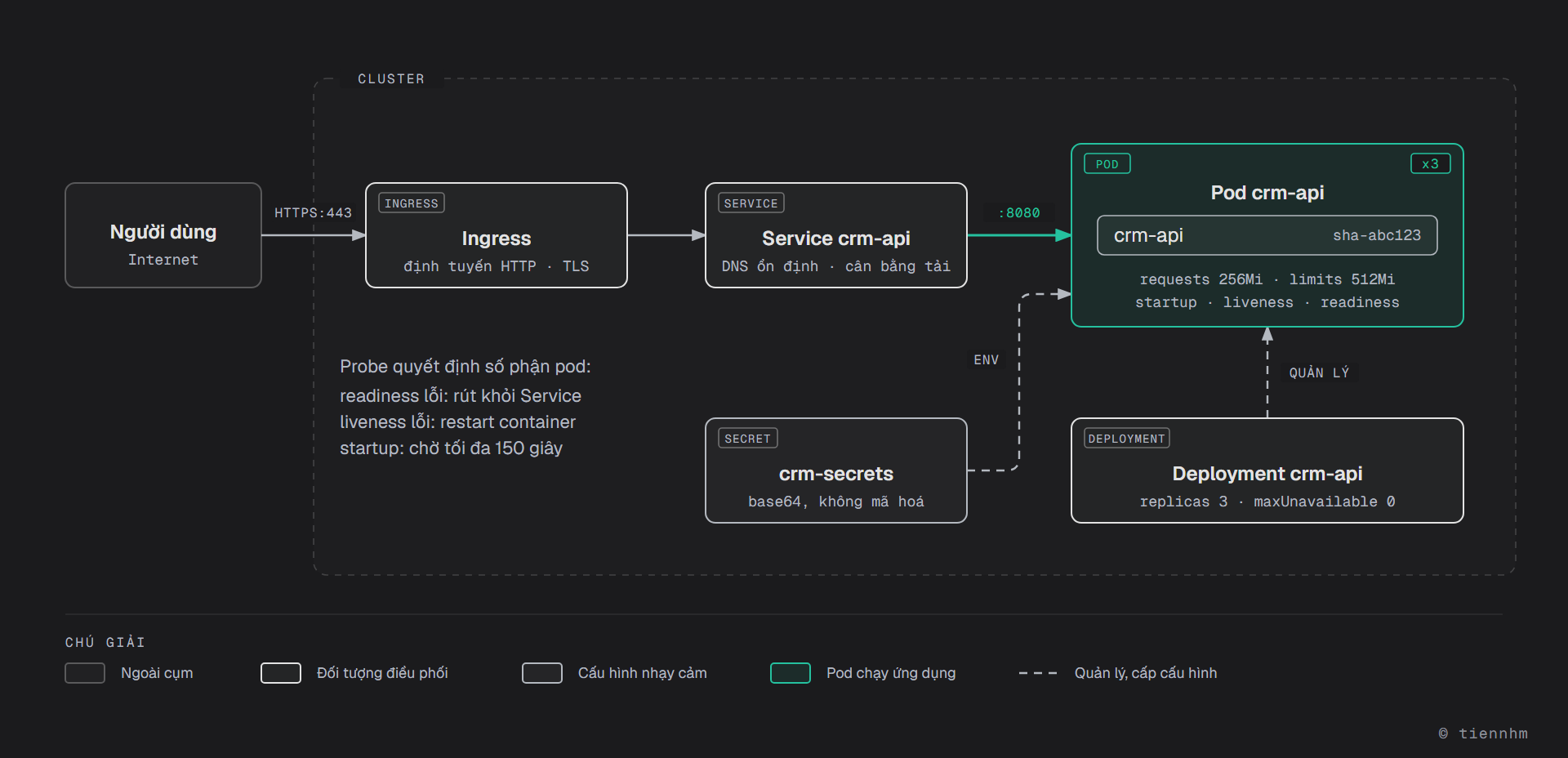Click the base64, không mã hoá text
The height and width of the screenshot is (758, 1568).
[x=836, y=502]
